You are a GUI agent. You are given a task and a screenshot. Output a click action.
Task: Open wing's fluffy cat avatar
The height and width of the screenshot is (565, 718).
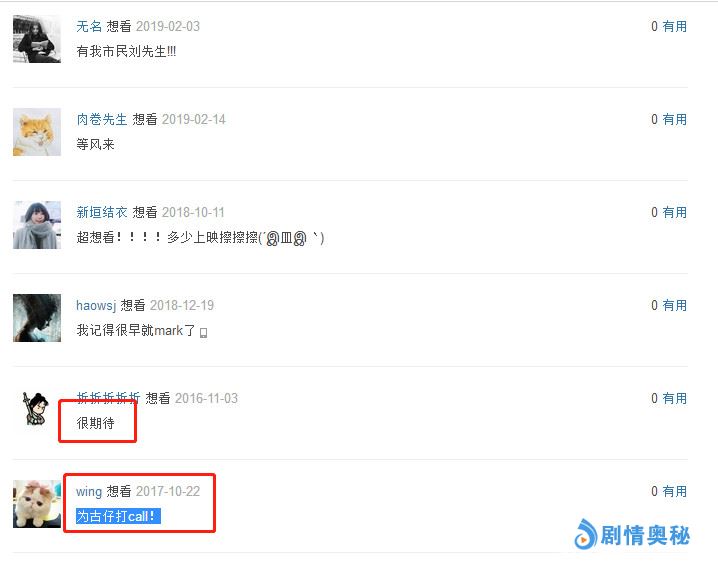tap(37, 504)
